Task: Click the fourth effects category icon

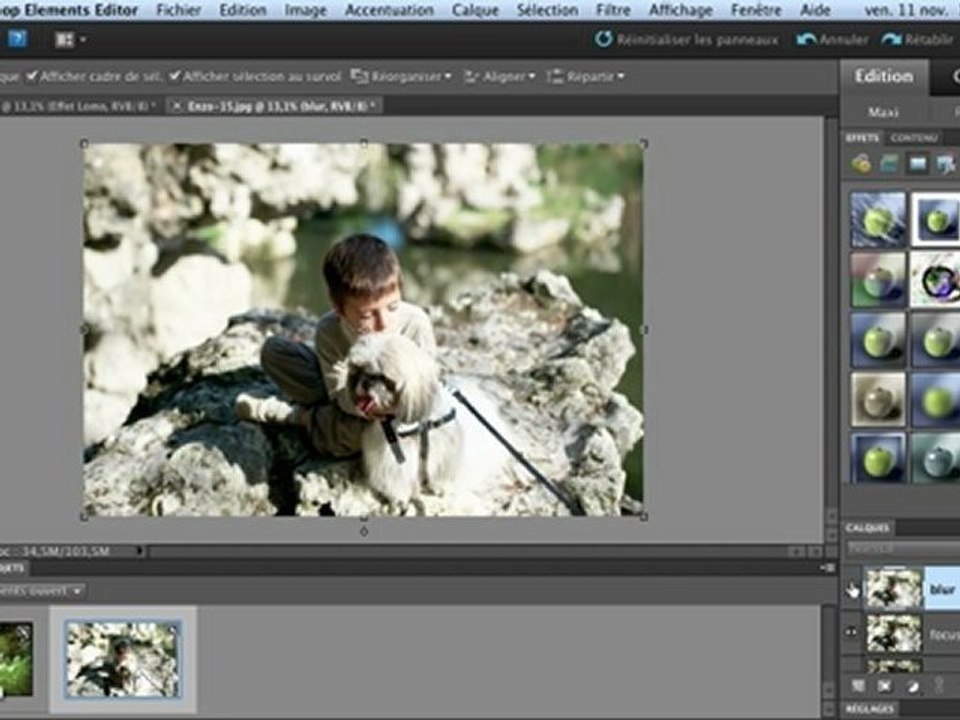Action: (x=946, y=163)
